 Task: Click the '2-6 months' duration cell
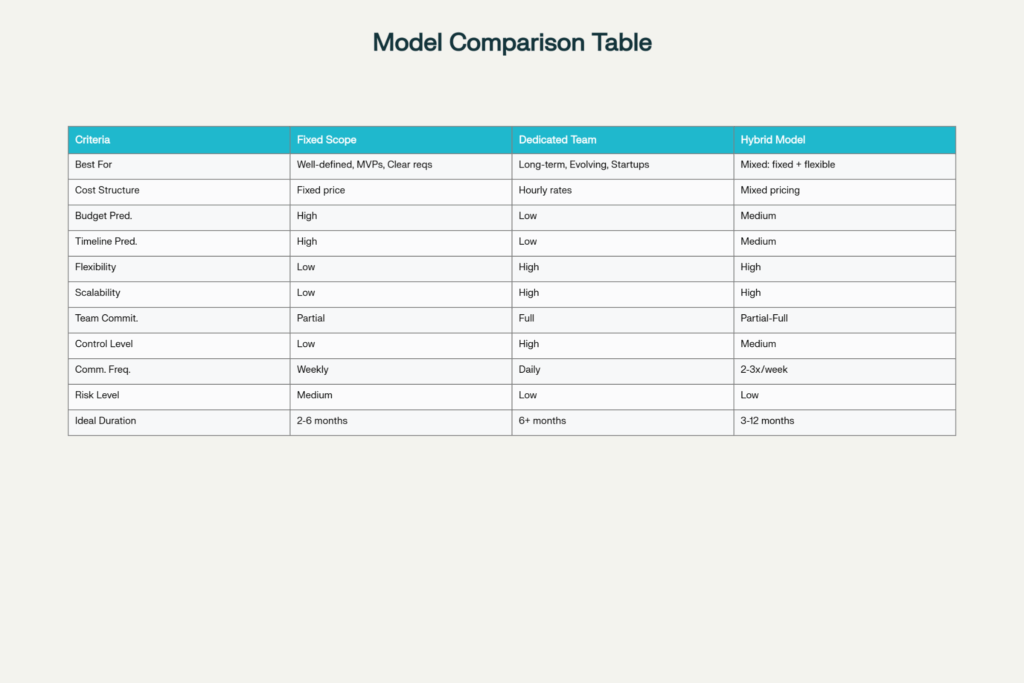click(x=322, y=421)
